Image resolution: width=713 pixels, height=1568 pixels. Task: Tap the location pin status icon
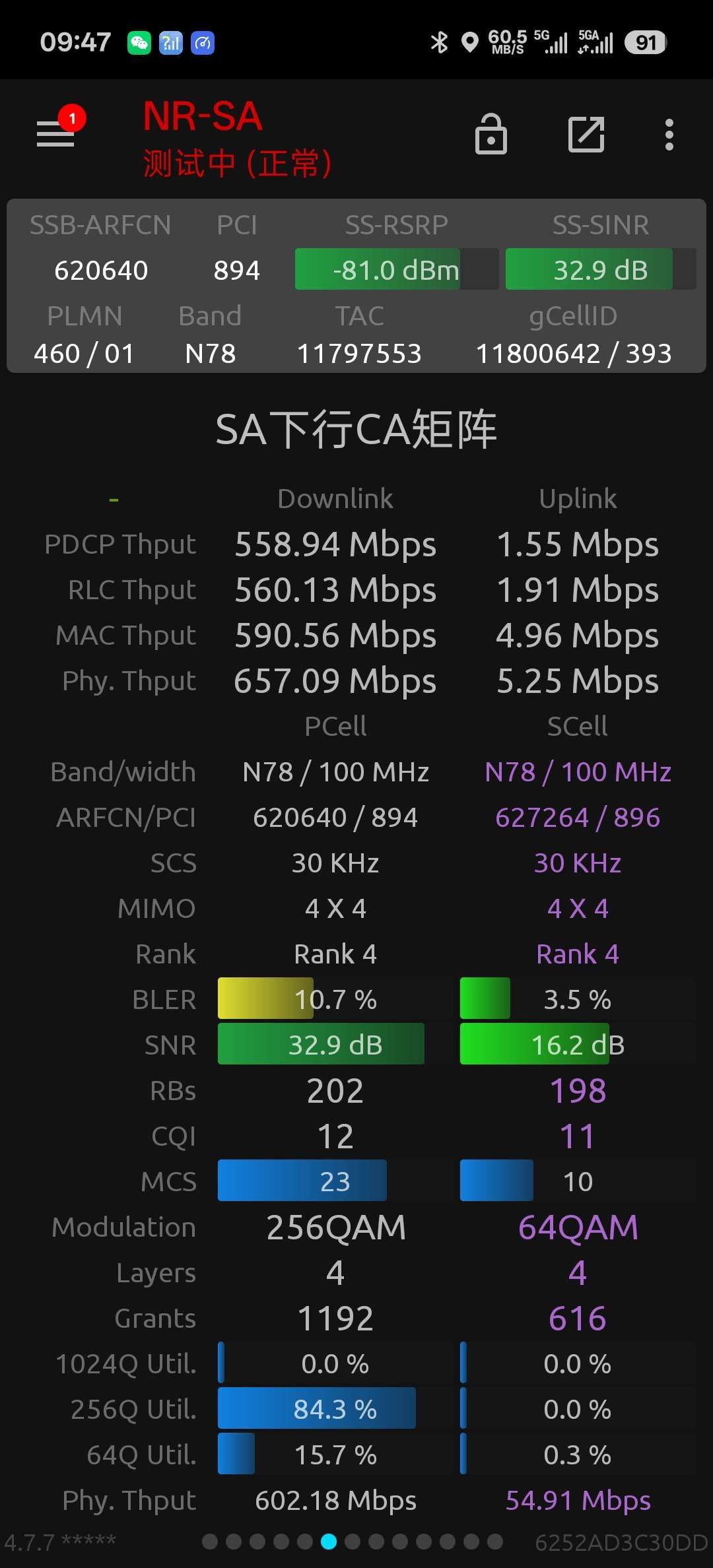tap(469, 42)
